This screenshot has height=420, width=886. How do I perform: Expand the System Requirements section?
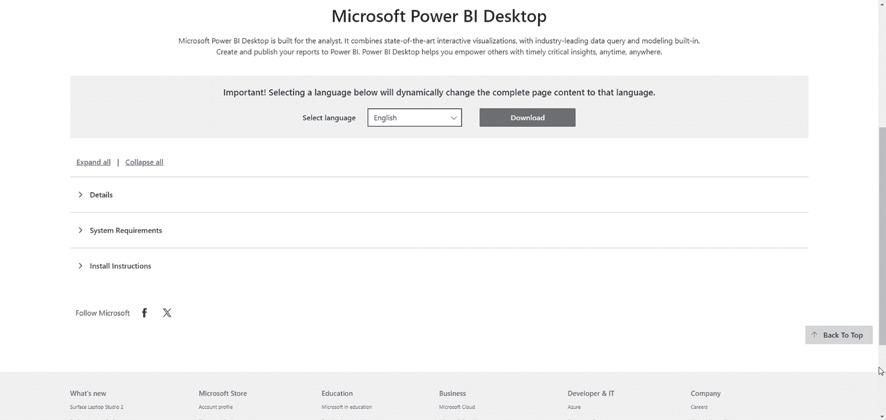tap(439, 231)
